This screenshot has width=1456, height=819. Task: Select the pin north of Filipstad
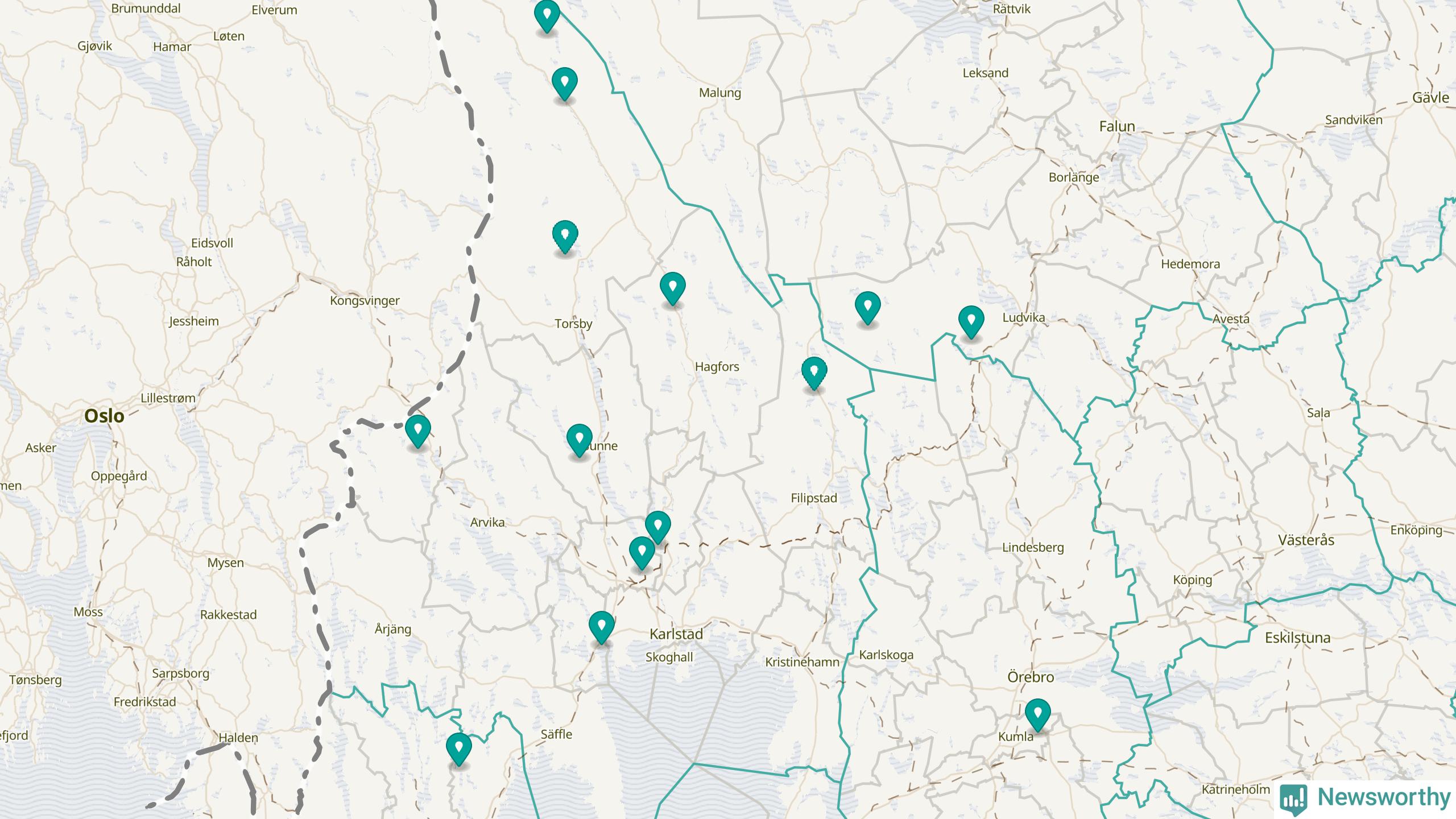tap(814, 372)
